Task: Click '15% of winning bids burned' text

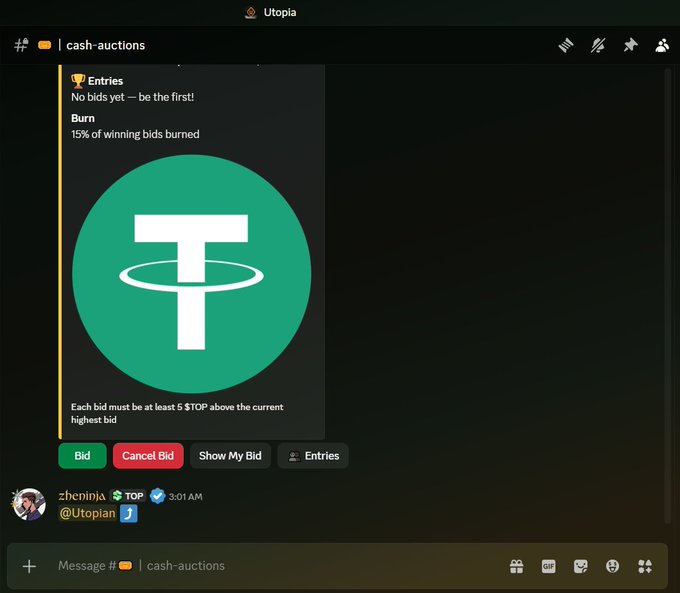Action: click(135, 134)
